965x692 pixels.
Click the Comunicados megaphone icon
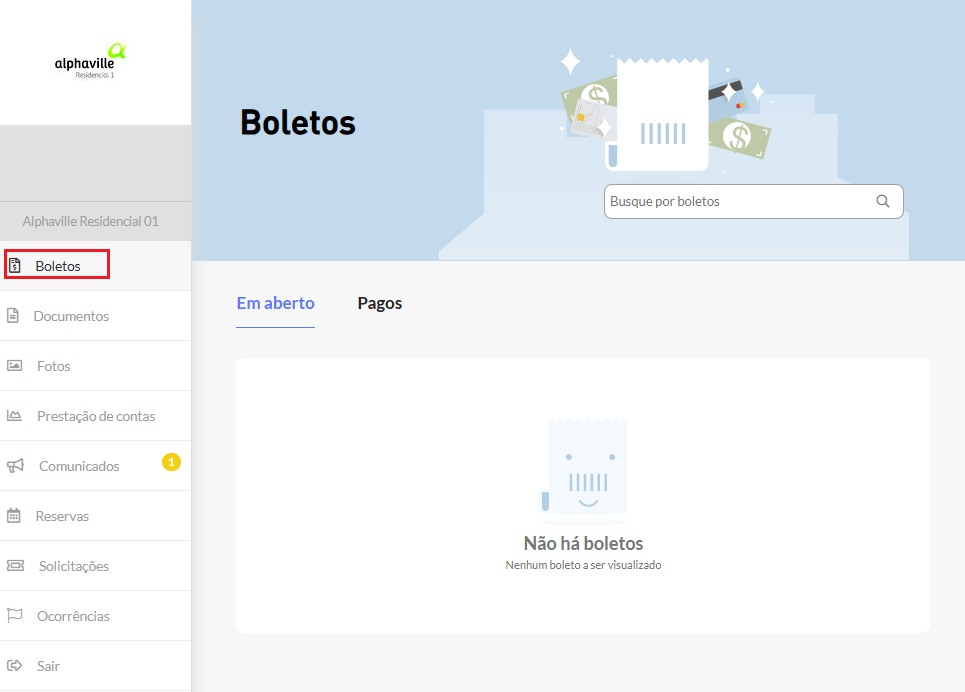(15, 466)
